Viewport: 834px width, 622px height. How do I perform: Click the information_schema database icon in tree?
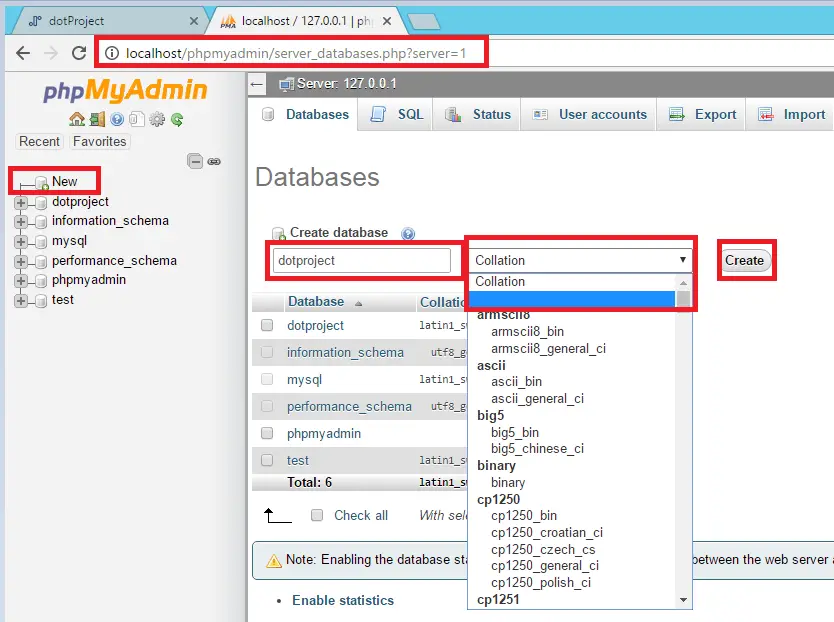(40, 222)
